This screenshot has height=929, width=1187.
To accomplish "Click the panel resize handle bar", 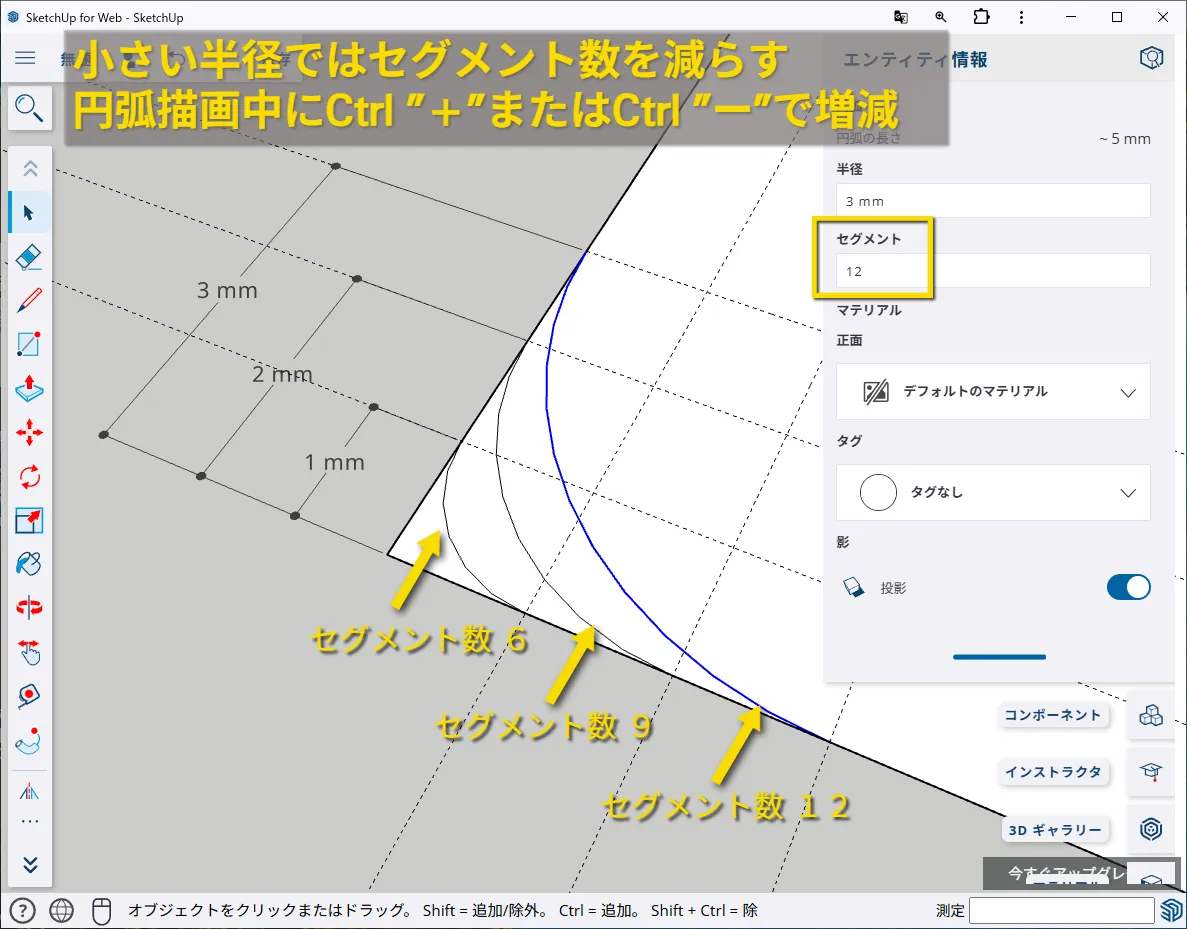I will click(x=999, y=656).
